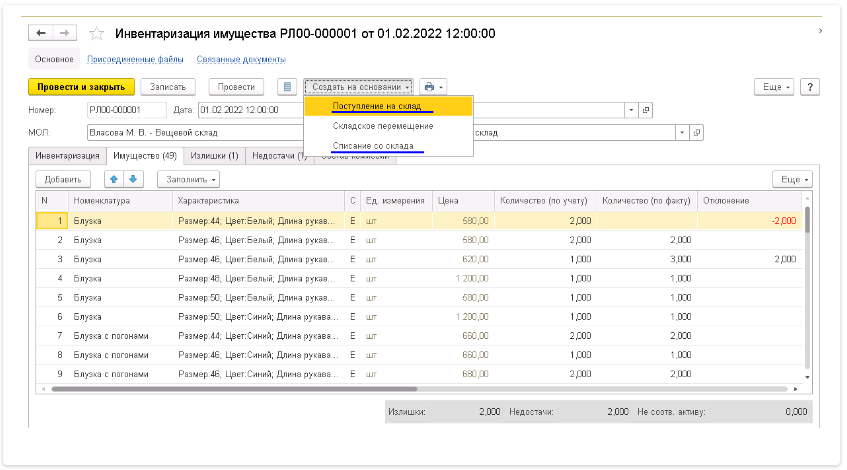Add document to favorites with star icon

(97, 33)
